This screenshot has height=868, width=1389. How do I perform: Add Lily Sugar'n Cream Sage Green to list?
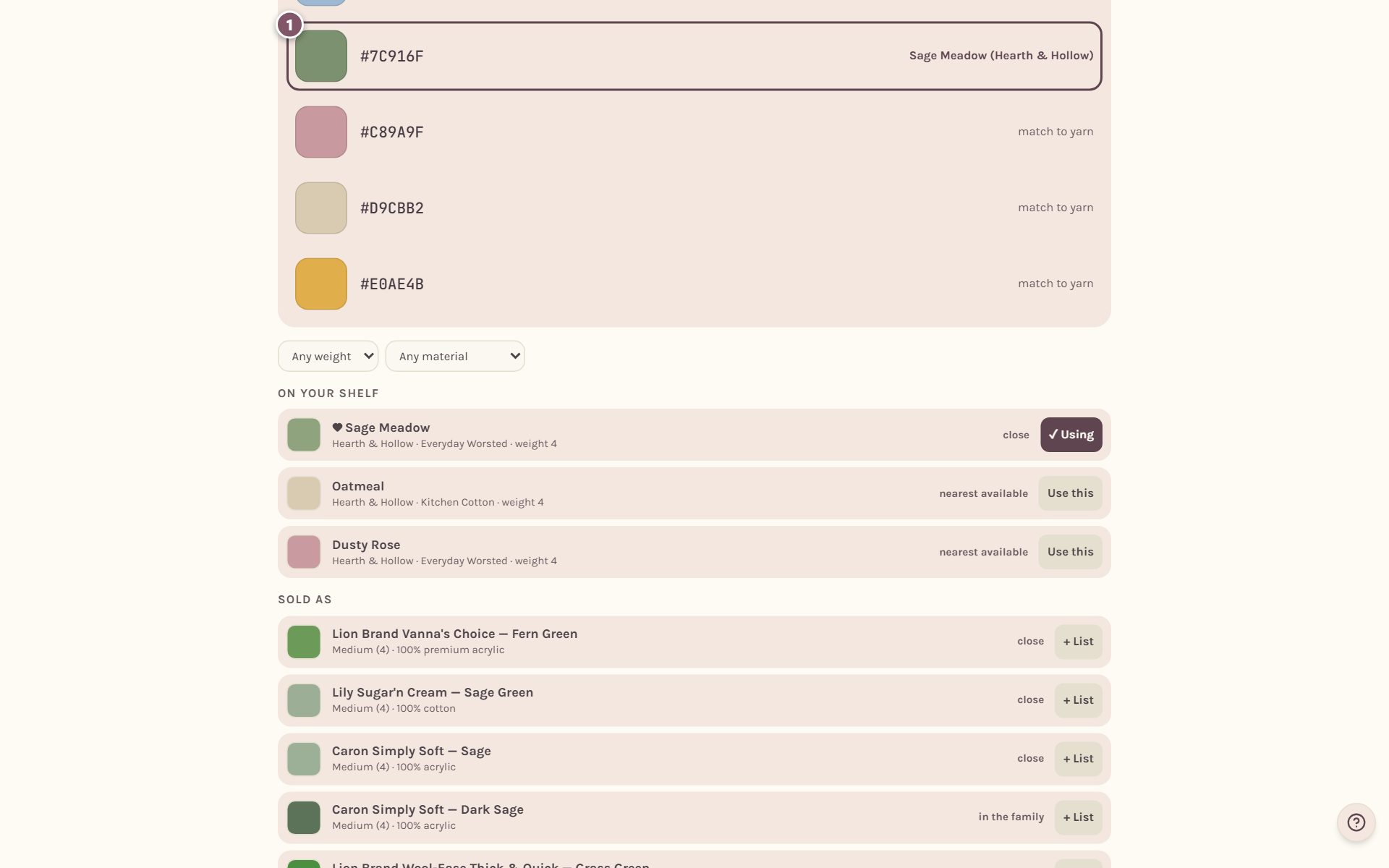click(1078, 700)
